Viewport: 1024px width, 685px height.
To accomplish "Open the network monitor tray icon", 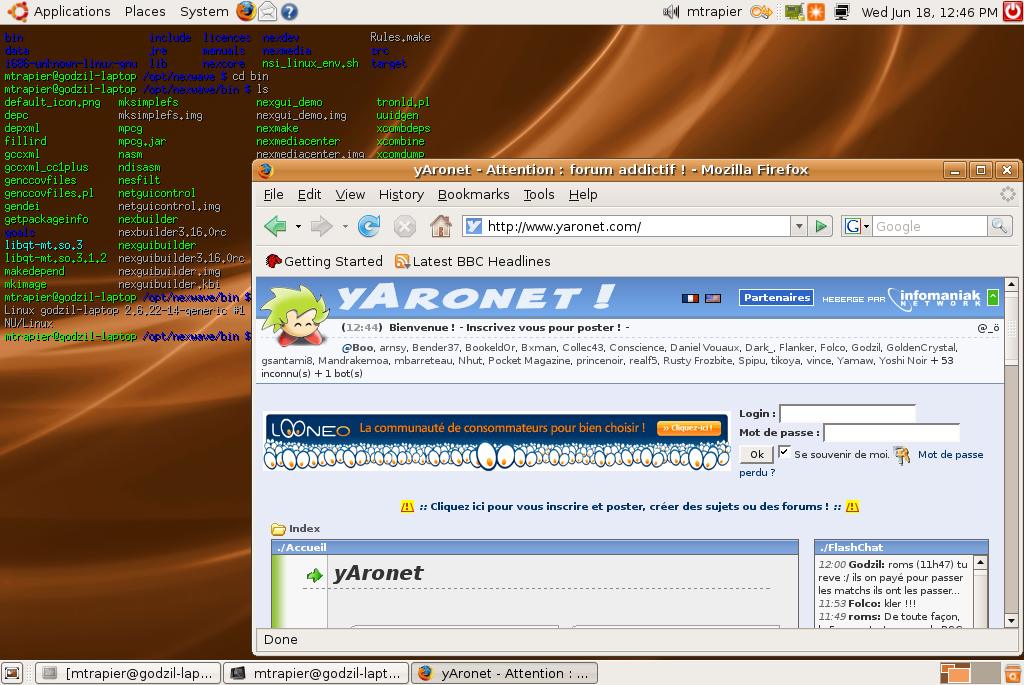I will (842, 11).
